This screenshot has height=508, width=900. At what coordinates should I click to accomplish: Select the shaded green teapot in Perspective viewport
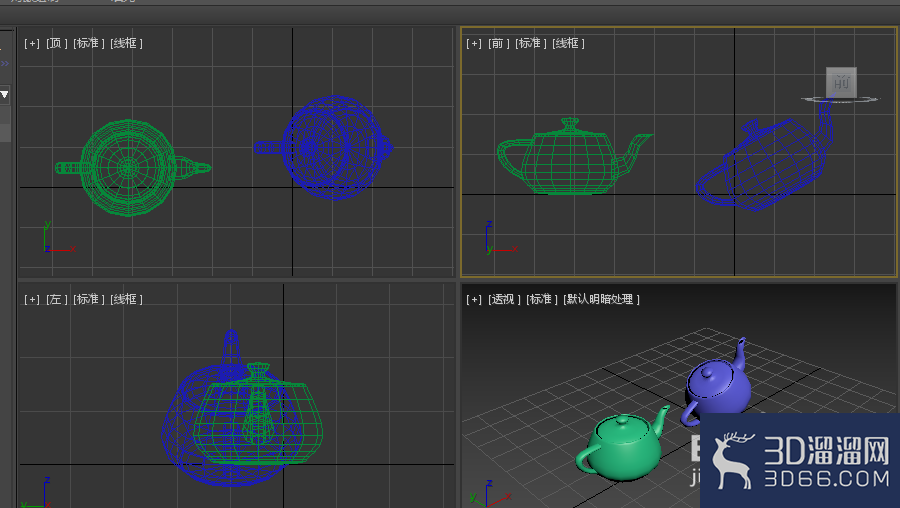[x=623, y=445]
